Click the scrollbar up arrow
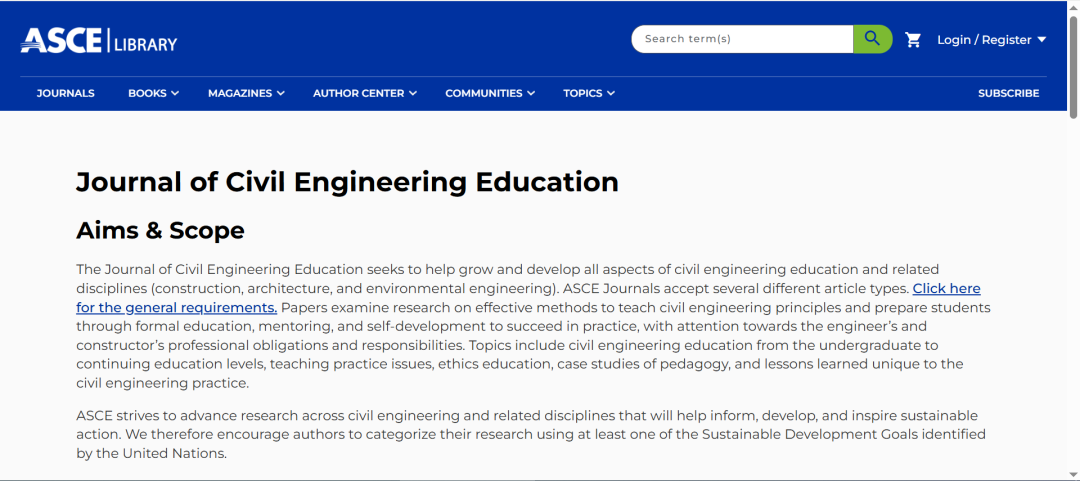Screen dimensions: 1080x481 click(x=1073, y=6)
